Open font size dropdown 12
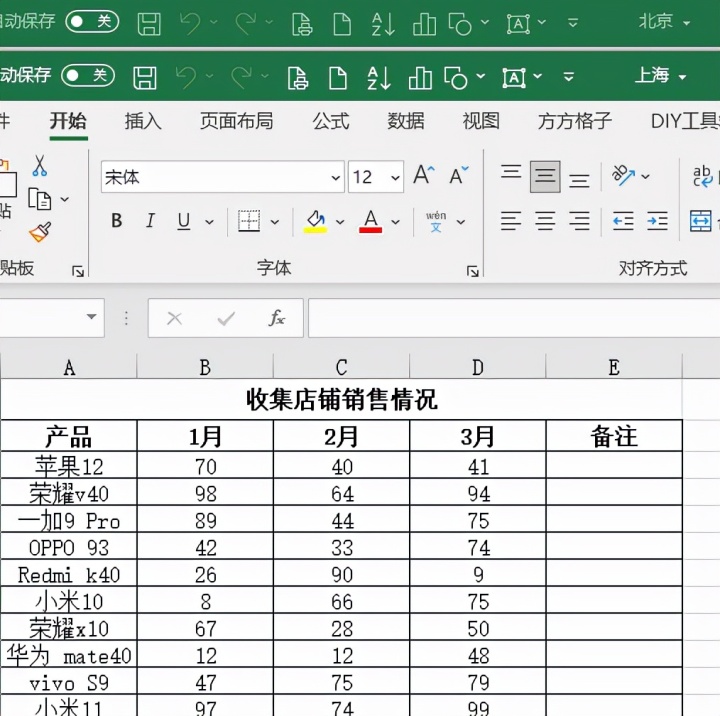The height and width of the screenshot is (716, 720). [395, 177]
